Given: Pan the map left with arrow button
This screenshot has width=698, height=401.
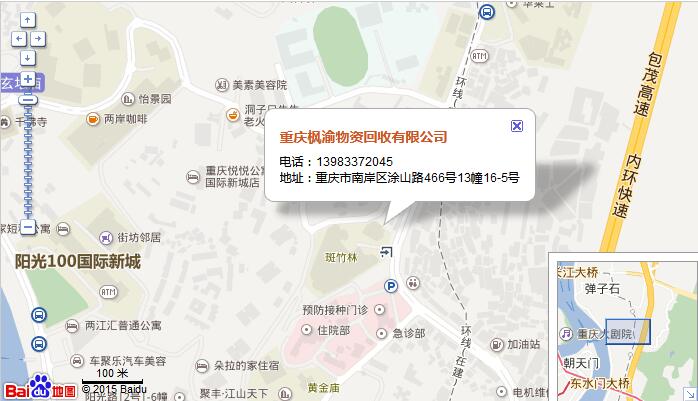Looking at the screenshot, I should point(18,39).
